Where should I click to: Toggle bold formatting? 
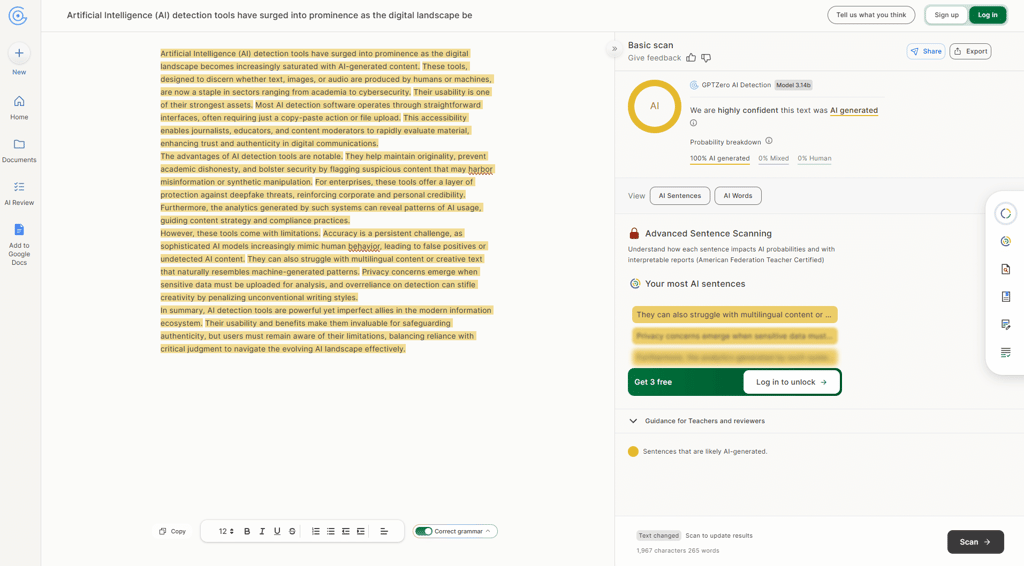(247, 531)
